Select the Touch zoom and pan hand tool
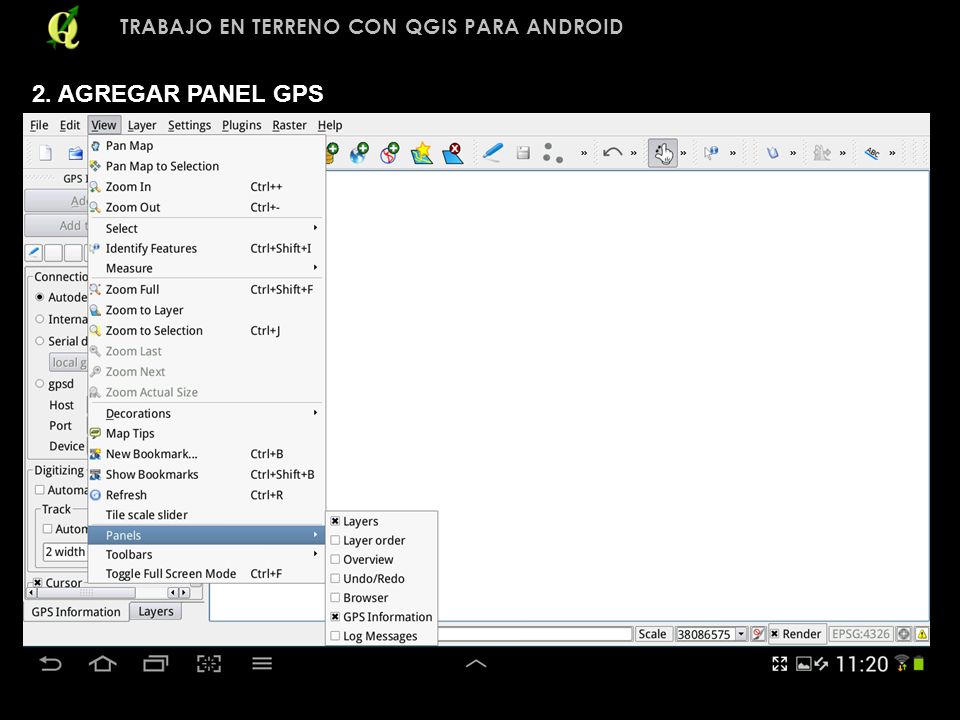Viewport: 960px width, 720px height. click(663, 152)
